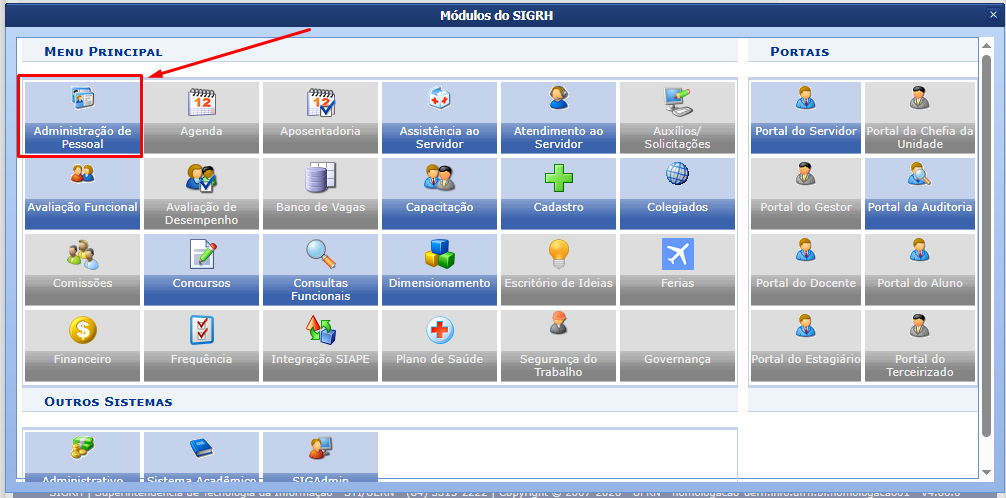Viewport: 1006px width, 498px height.
Task: Open the Administração de Pessoal module
Action: pos(82,116)
